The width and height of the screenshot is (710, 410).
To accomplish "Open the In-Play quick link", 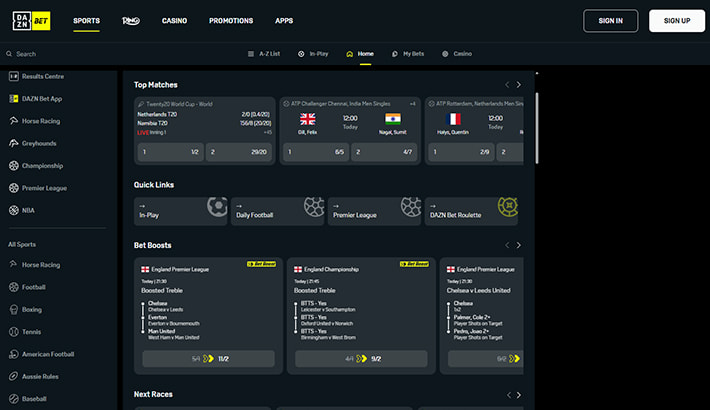I will click(x=180, y=211).
